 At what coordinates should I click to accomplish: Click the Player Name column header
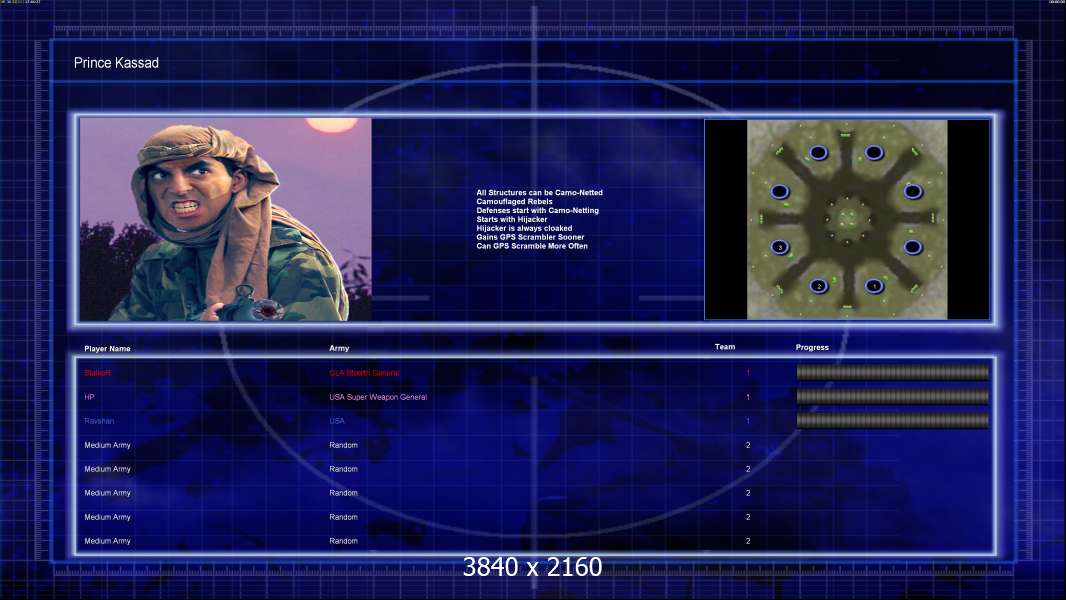click(x=107, y=349)
